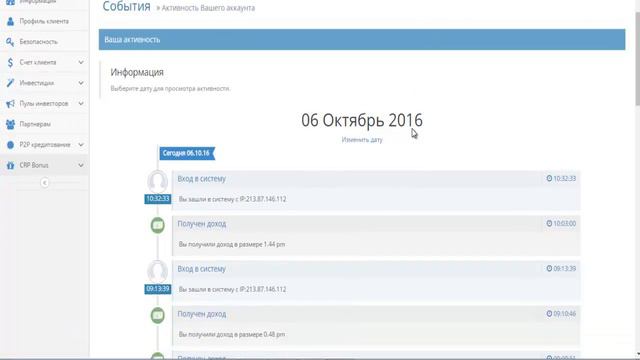
Task: Click clock icon beside 10:32:33 timestamp
Action: click(x=549, y=178)
